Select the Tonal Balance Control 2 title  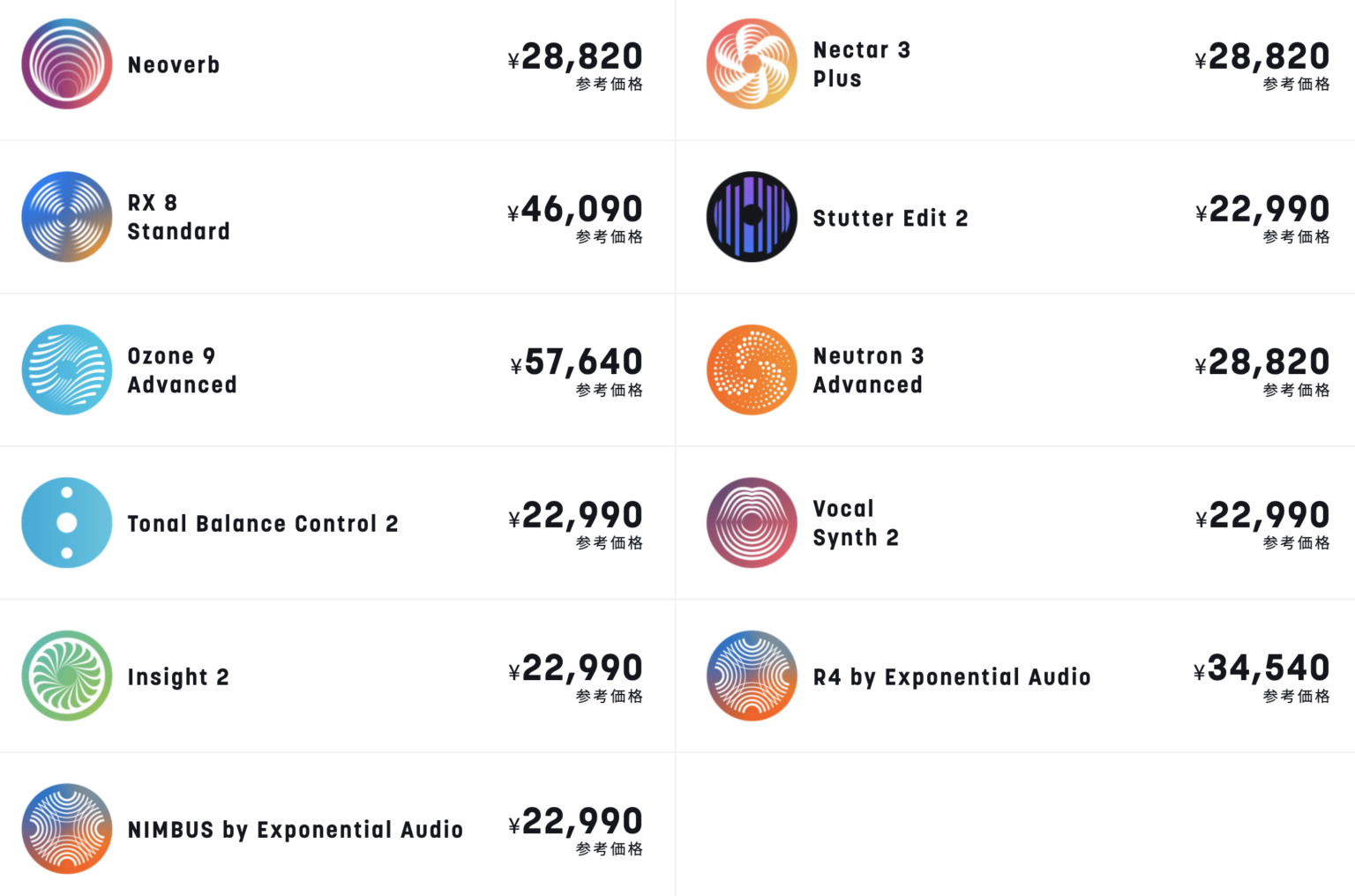[263, 524]
